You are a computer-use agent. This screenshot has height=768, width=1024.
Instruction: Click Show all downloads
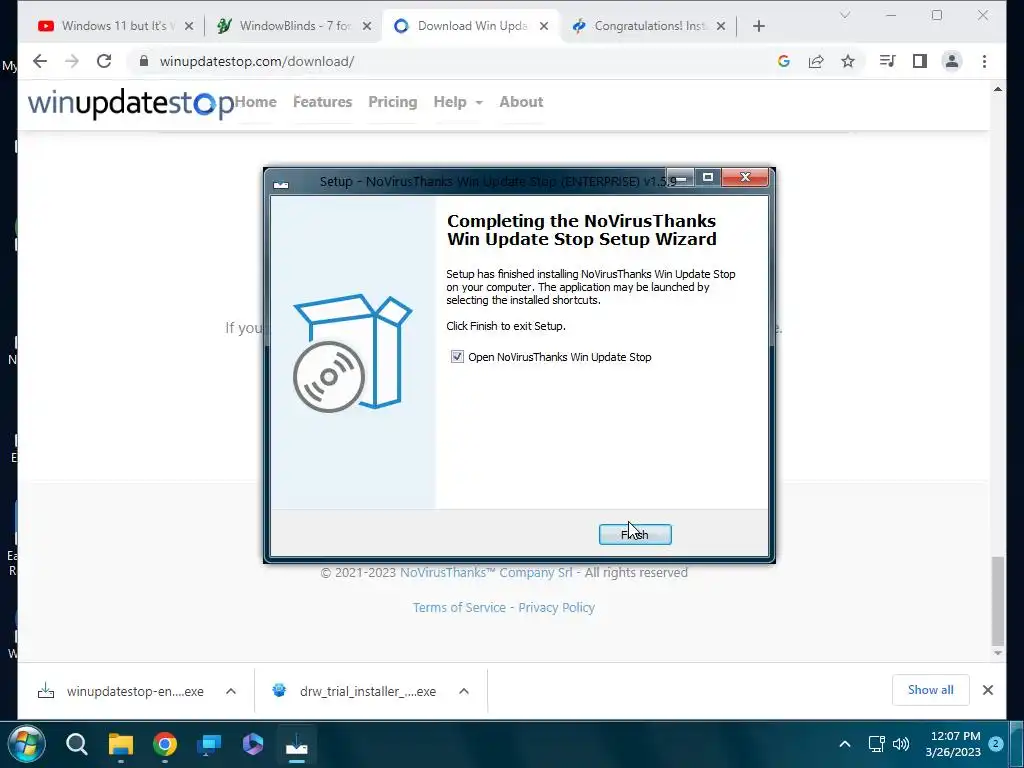(931, 690)
